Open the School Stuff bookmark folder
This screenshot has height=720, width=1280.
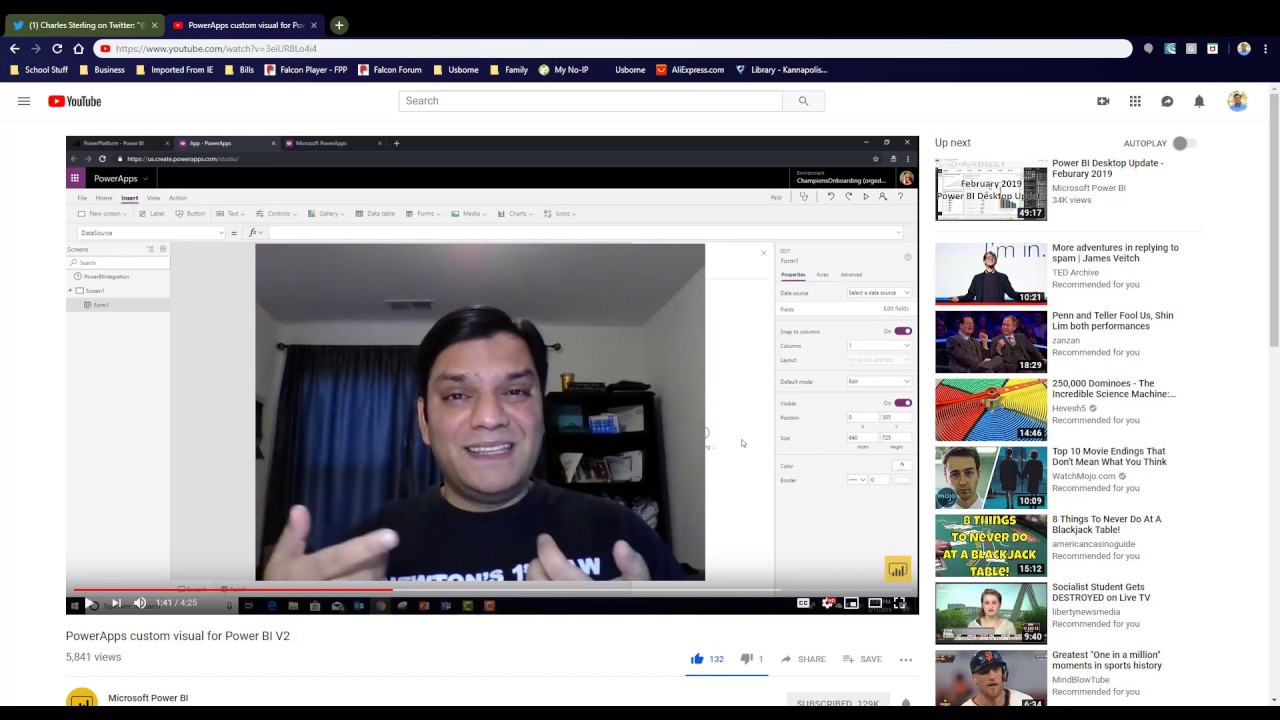pos(39,70)
